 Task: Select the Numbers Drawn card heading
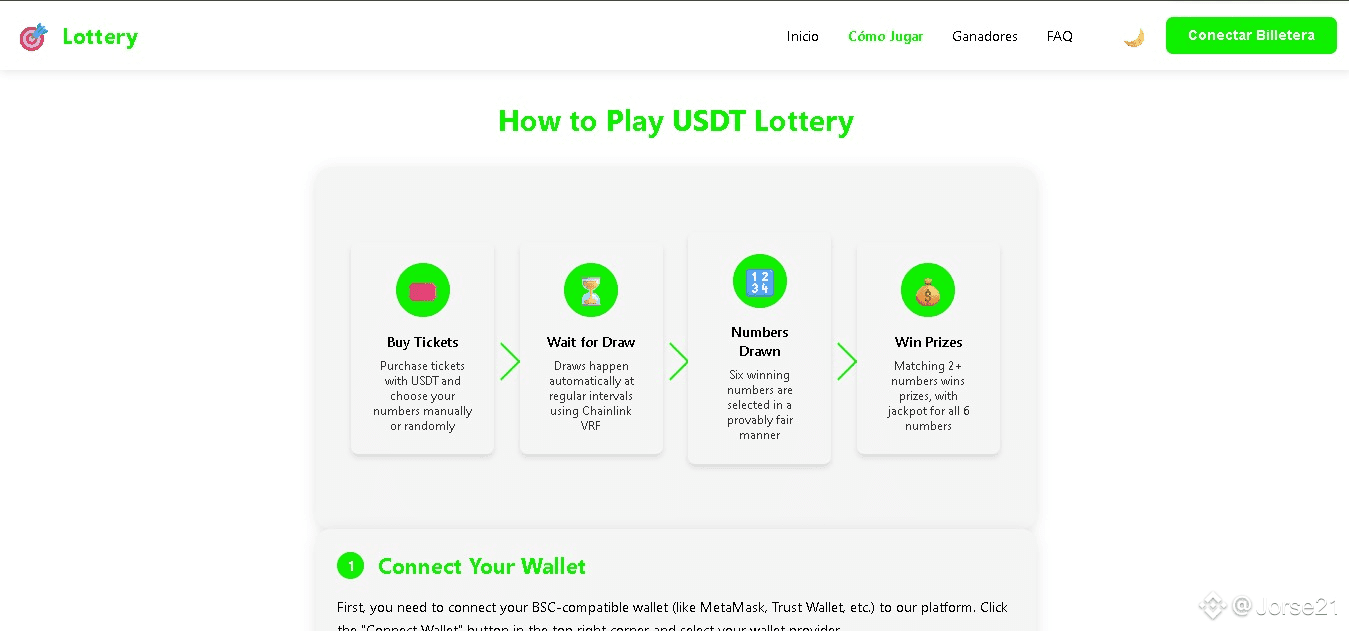tap(760, 342)
